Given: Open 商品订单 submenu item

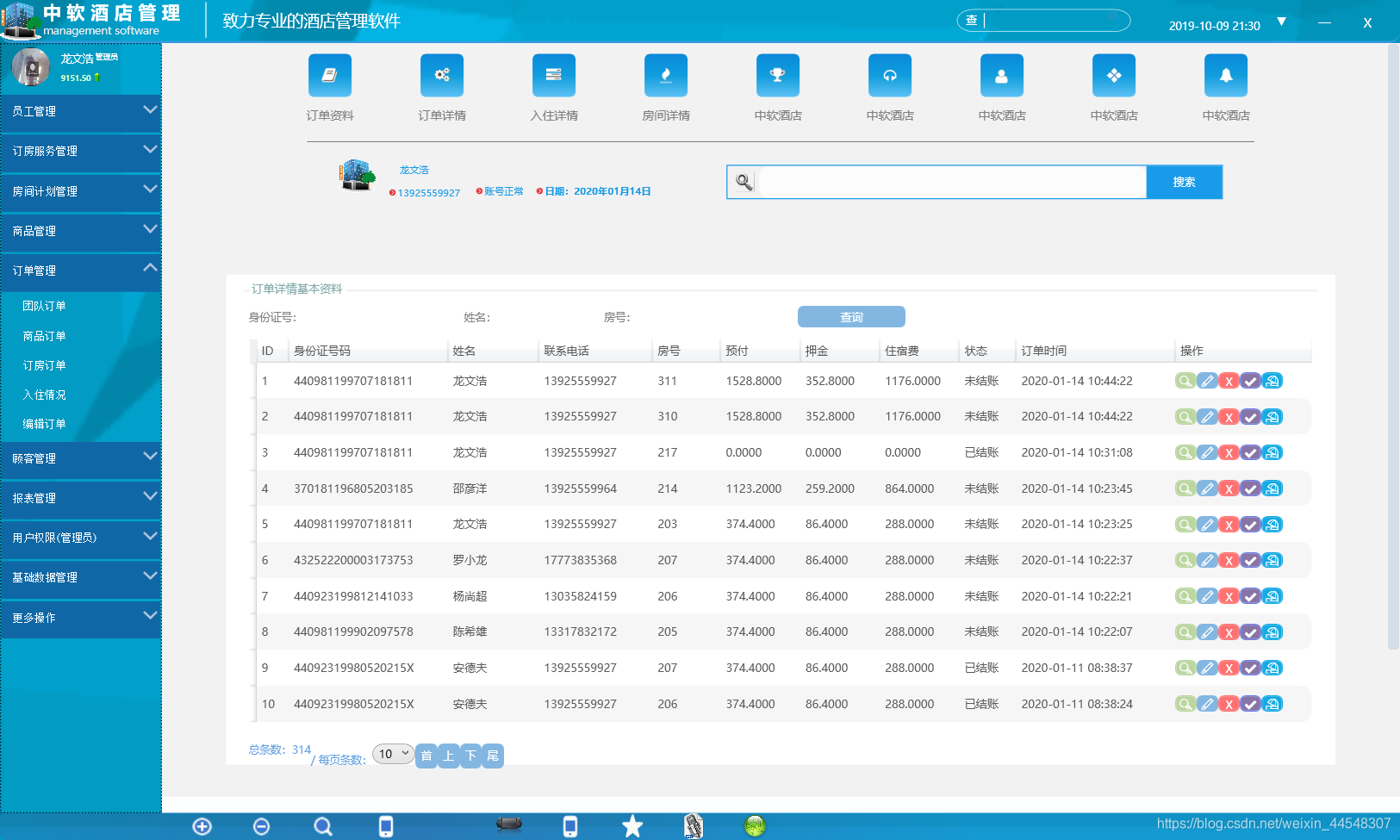Looking at the screenshot, I should (44, 336).
